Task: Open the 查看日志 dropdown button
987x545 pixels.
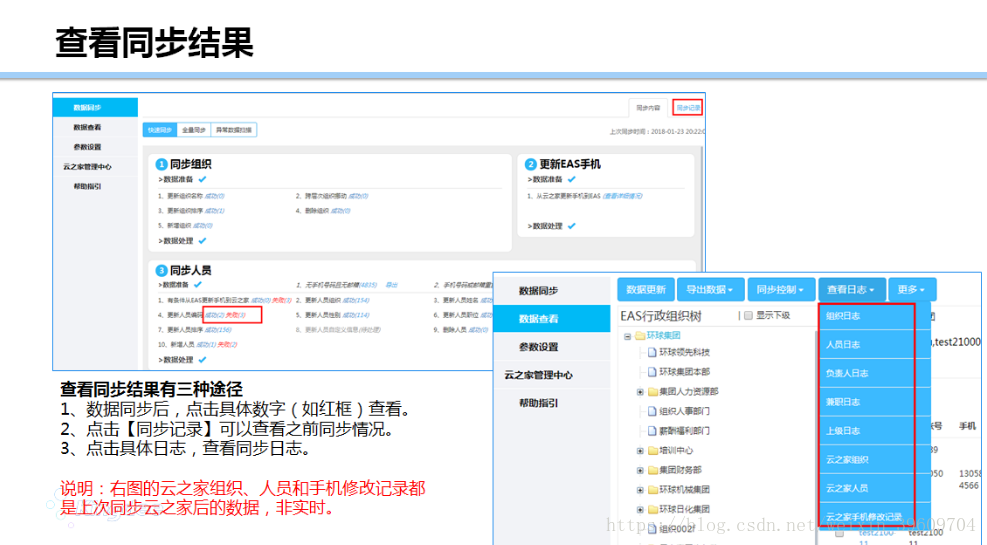Action: point(852,289)
